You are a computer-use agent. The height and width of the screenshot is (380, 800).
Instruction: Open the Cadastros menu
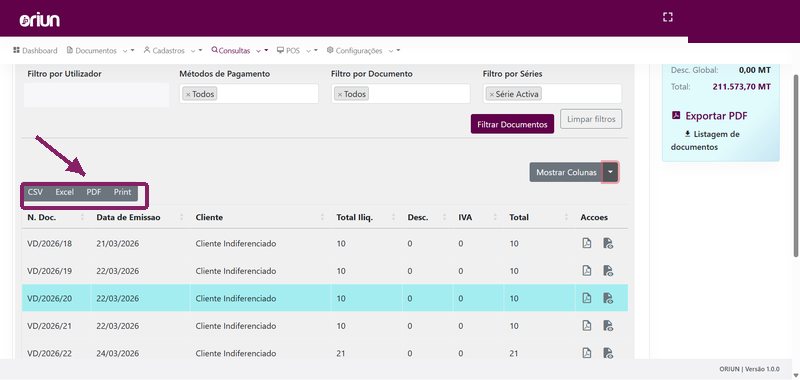coord(173,50)
